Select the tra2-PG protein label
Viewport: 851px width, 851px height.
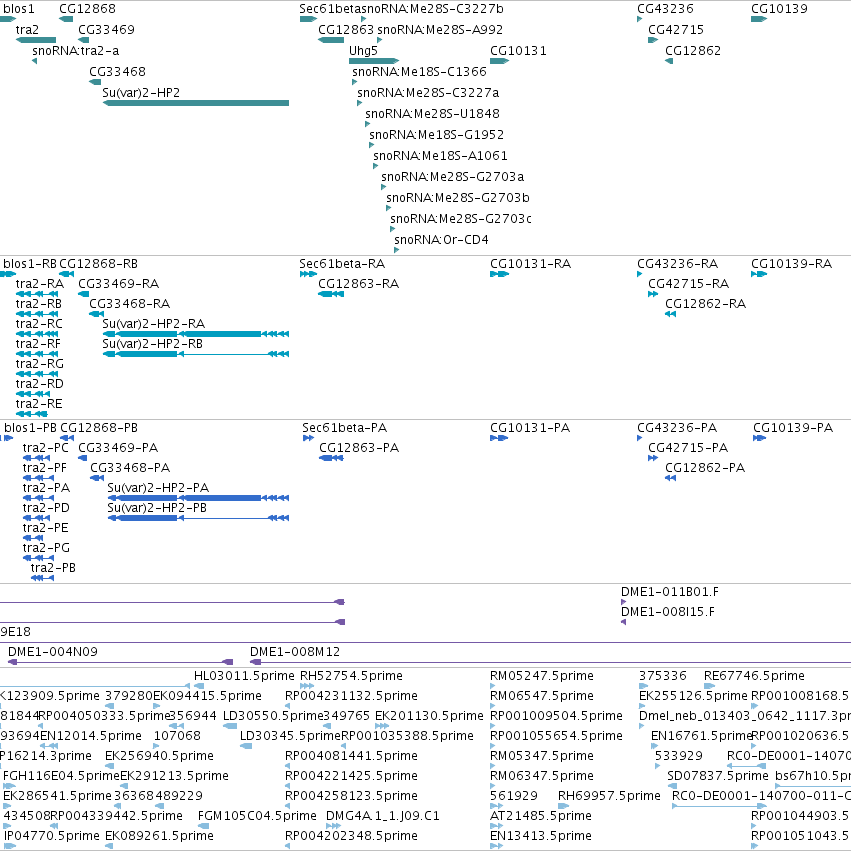(46, 548)
